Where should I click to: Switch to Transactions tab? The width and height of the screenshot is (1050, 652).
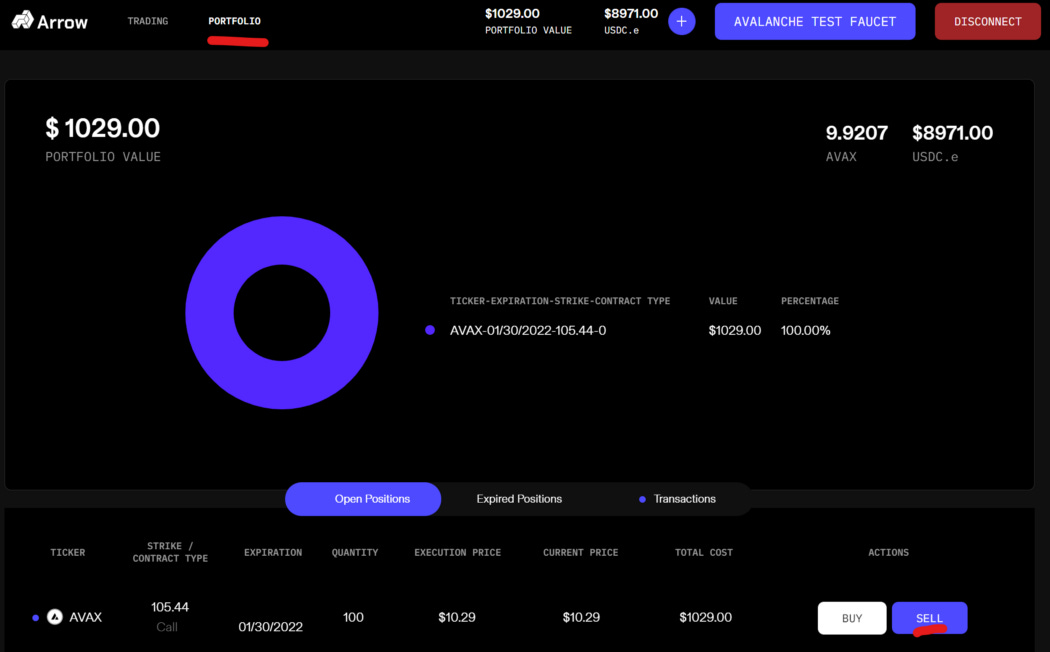[684, 499]
